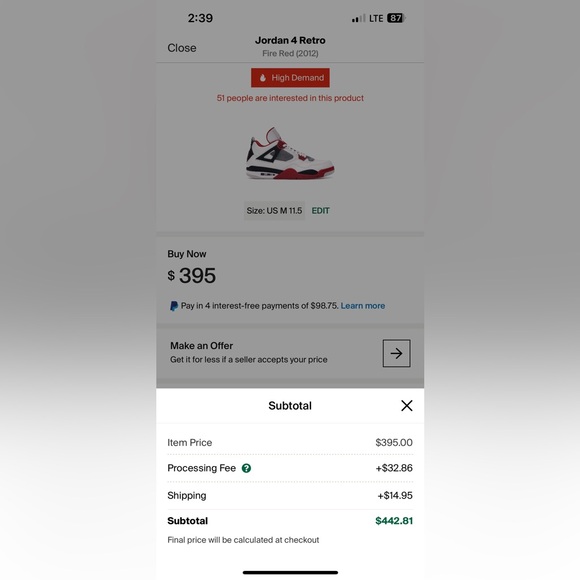Tap the 51 people interested text
The height and width of the screenshot is (580, 580).
[x=290, y=98]
